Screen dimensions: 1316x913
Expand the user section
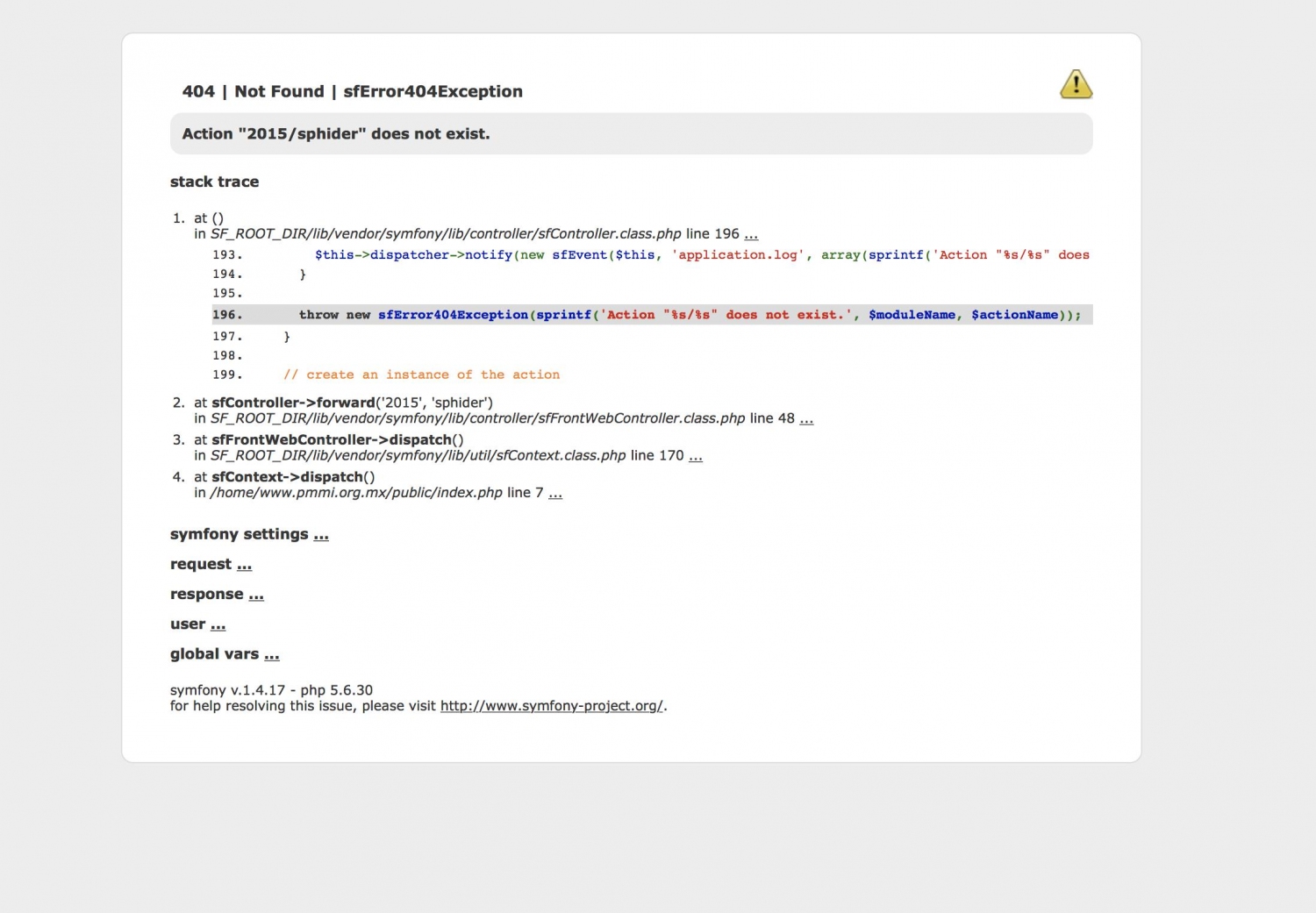[x=218, y=624]
